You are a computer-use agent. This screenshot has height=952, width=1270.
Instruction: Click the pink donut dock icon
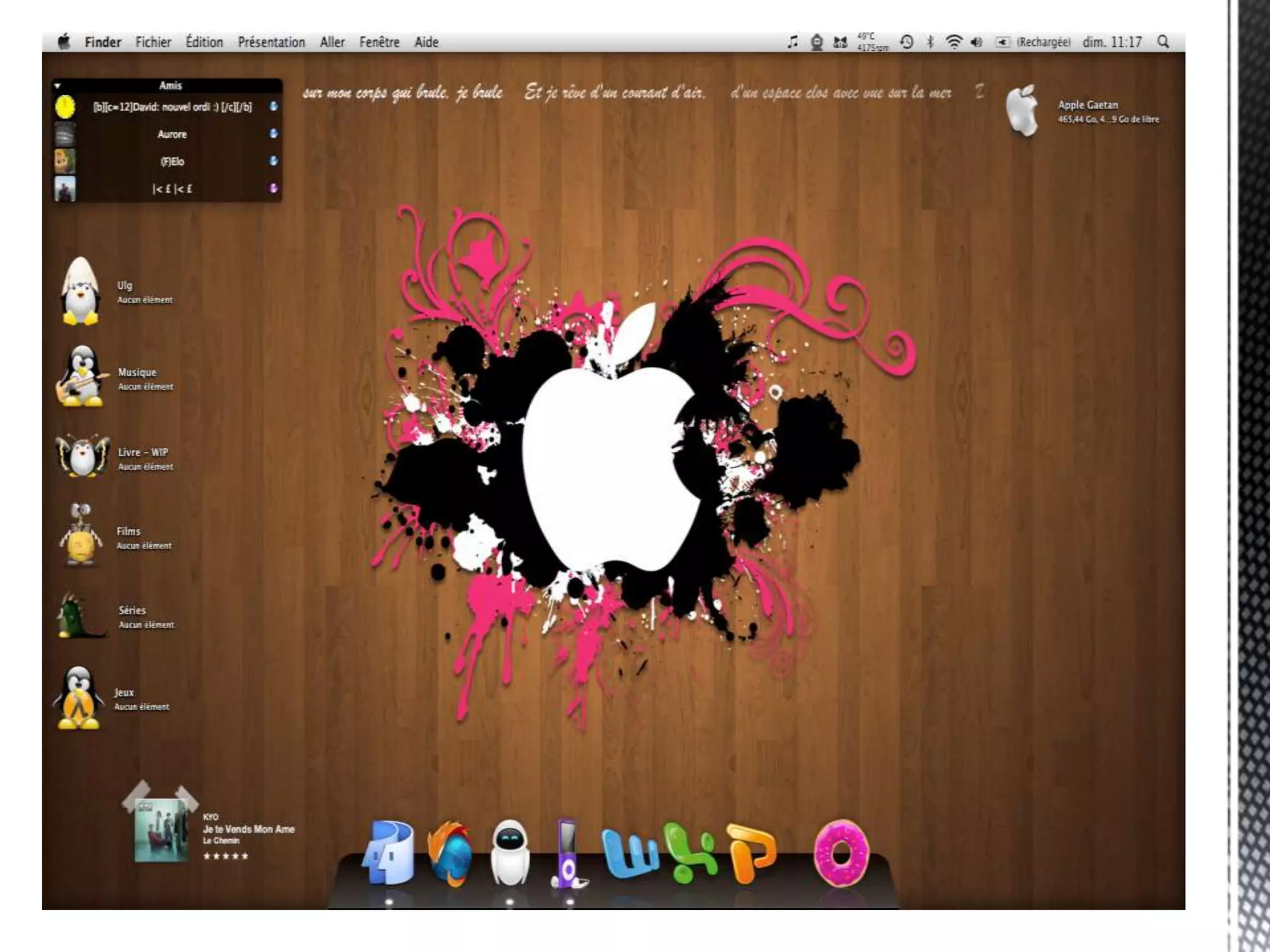pos(841,853)
